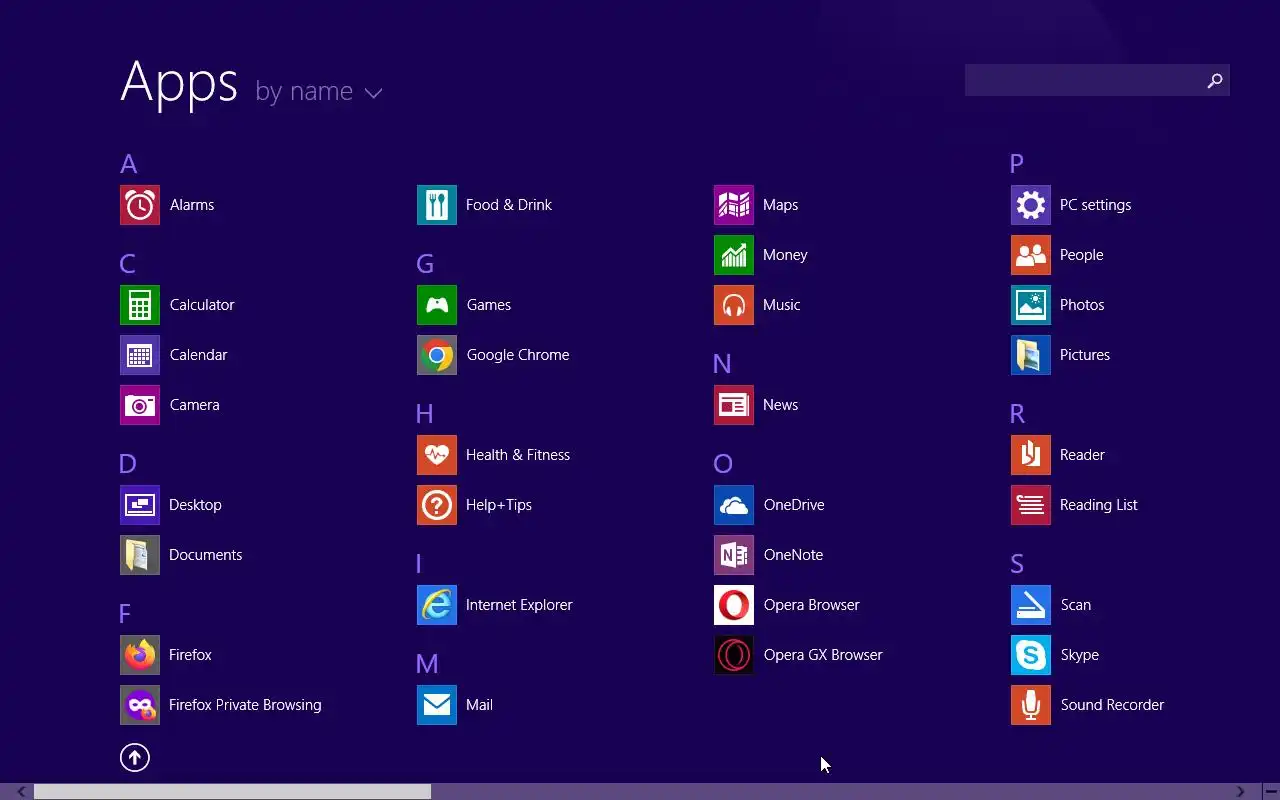The width and height of the screenshot is (1280, 800).
Task: Open the Help+Tips icon
Action: point(437,505)
